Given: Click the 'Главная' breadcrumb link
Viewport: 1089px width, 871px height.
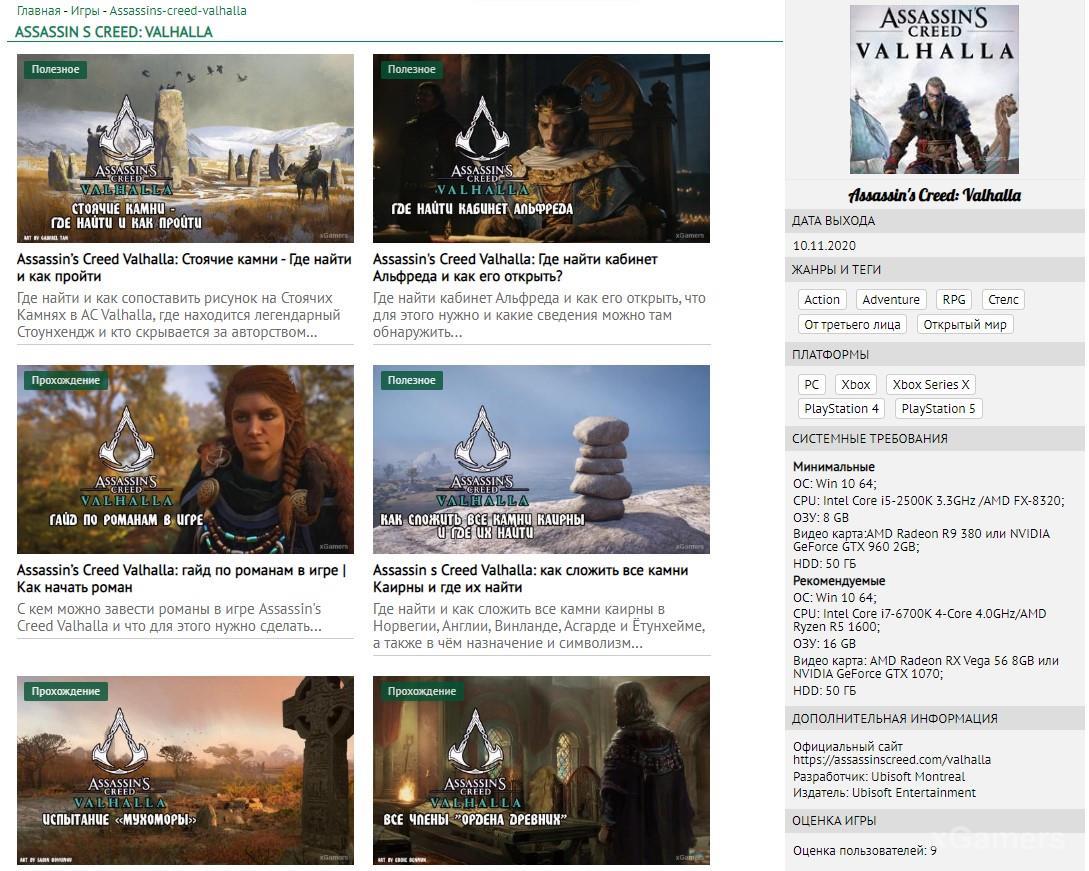Looking at the screenshot, I should click(38, 10).
